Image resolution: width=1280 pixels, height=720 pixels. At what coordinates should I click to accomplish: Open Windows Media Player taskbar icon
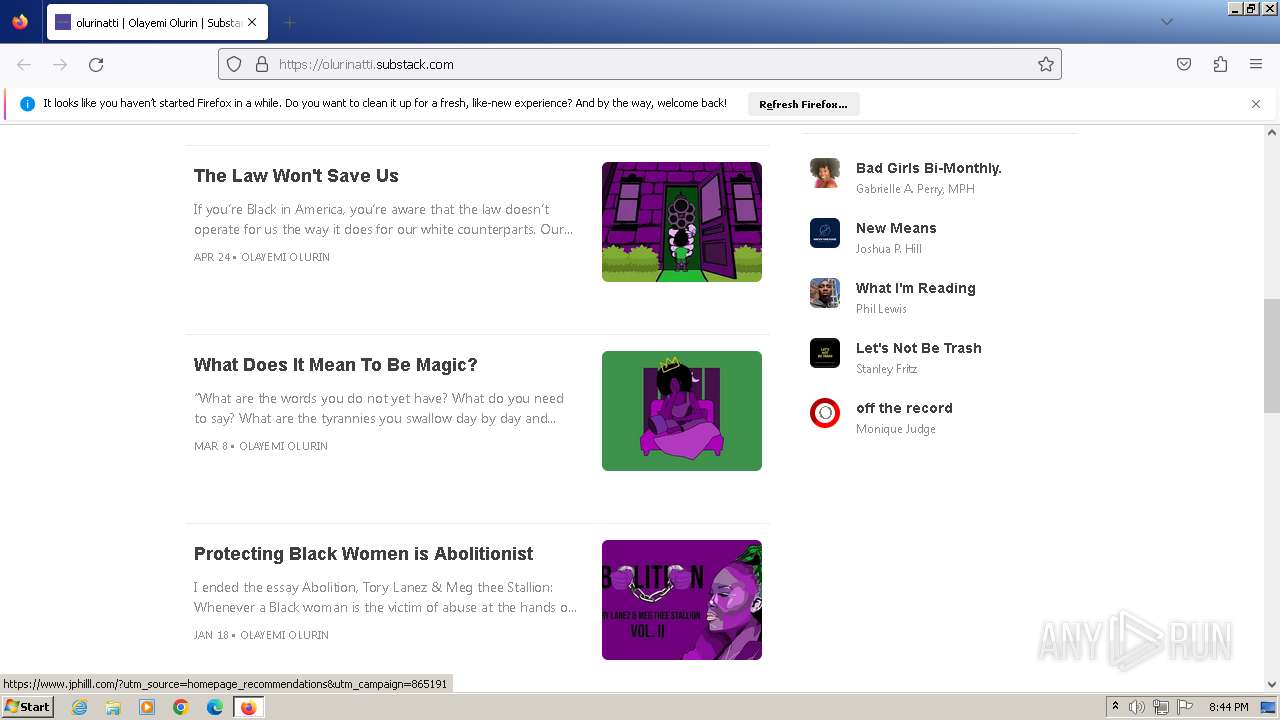[147, 707]
